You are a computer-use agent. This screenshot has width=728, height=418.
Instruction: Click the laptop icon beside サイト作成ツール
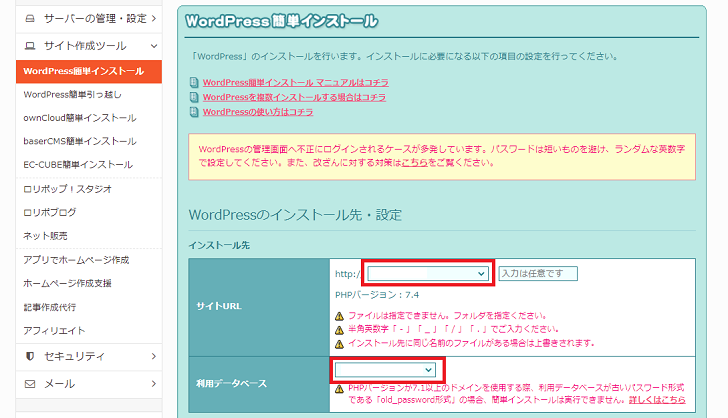(x=30, y=46)
